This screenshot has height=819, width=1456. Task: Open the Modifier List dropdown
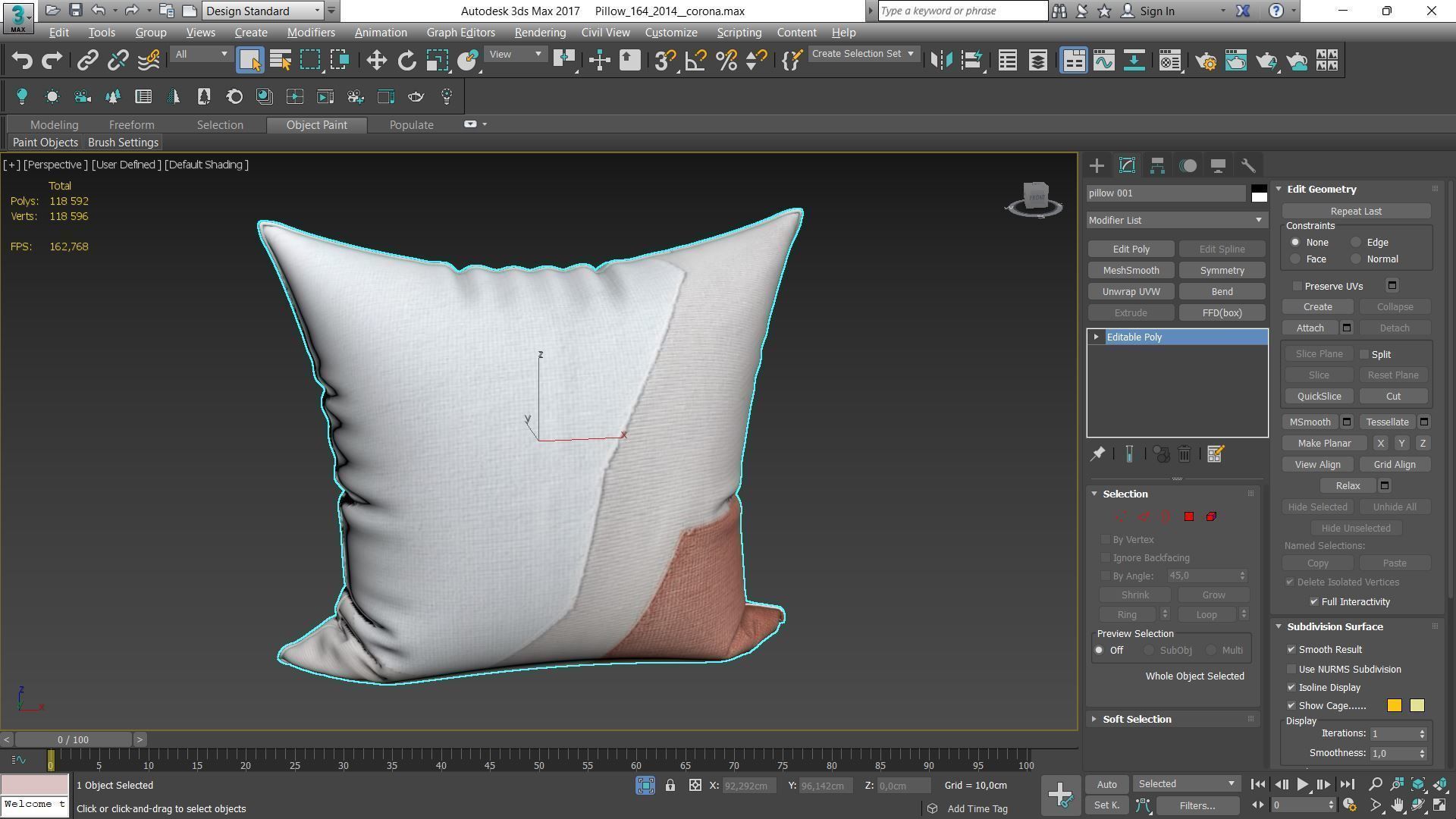click(1176, 221)
